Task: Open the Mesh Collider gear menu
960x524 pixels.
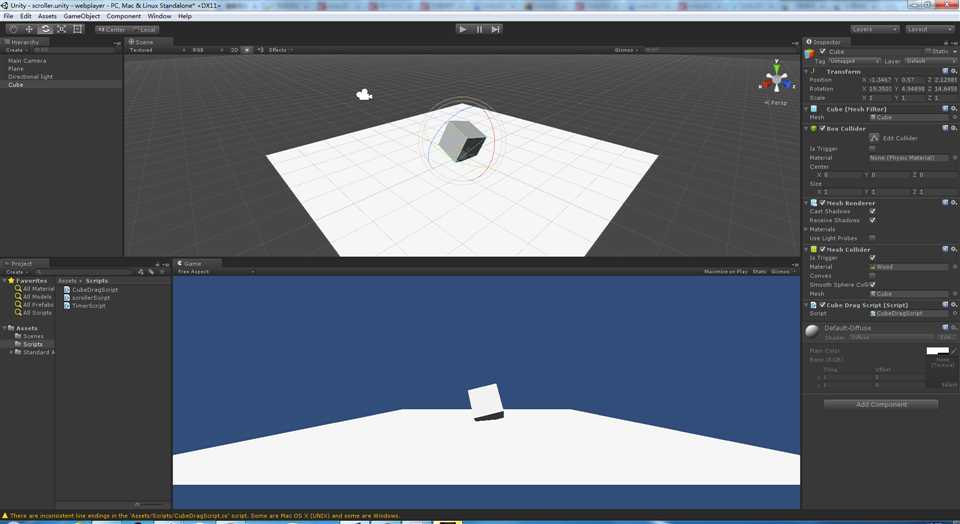Action: click(x=954, y=249)
